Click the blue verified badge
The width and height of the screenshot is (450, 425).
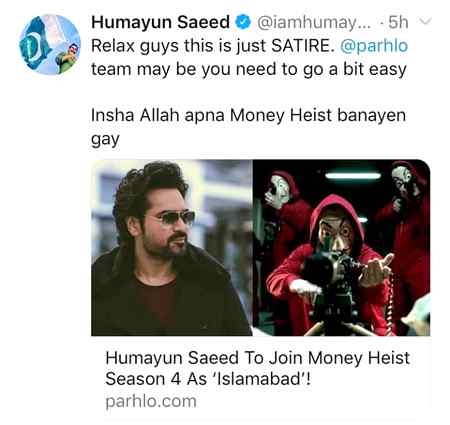tap(243, 22)
